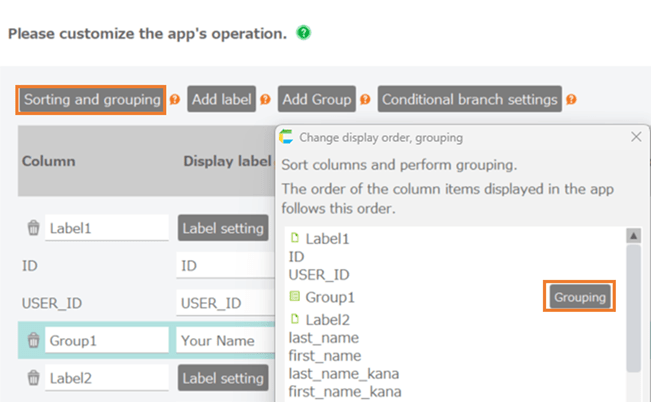
Task: Delete the Label1 row using trash icon
Action: coord(33,228)
